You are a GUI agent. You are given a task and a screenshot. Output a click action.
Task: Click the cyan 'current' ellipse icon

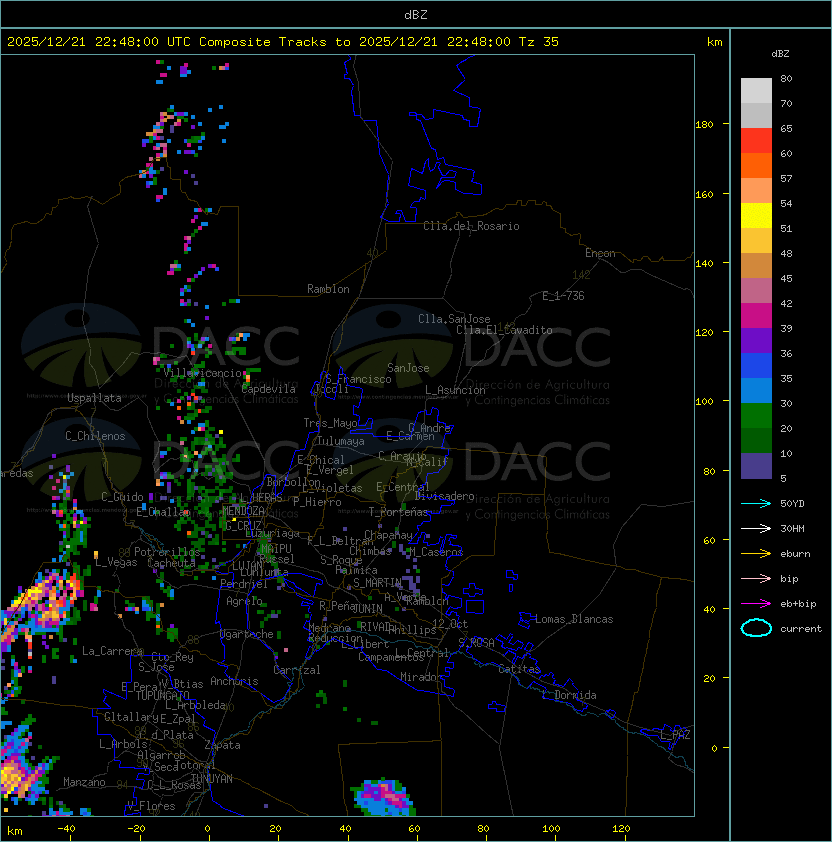756,628
